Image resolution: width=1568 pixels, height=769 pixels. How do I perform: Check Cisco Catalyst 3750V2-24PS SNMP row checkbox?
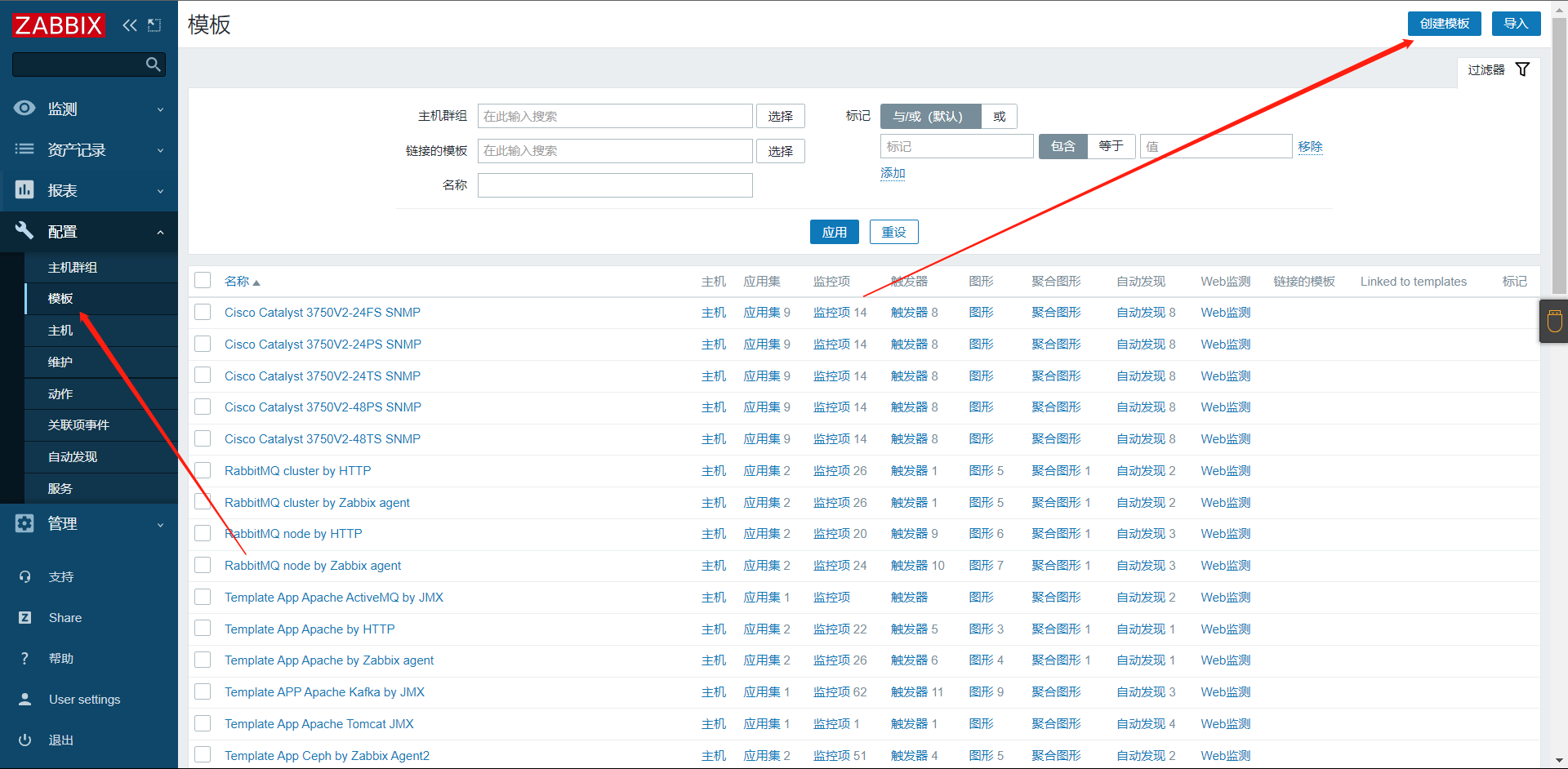(x=203, y=344)
